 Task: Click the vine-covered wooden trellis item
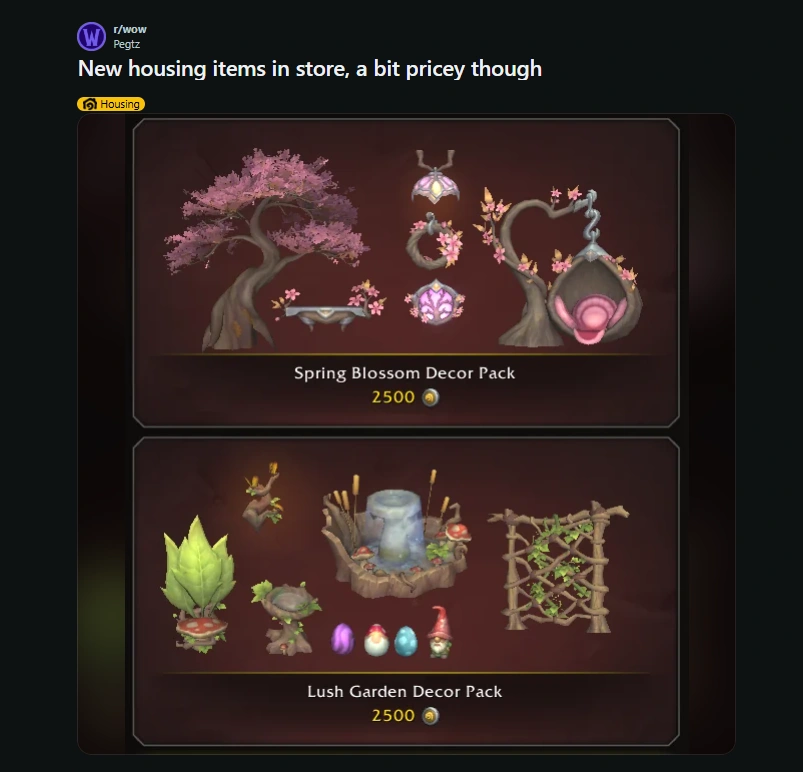coord(558,567)
